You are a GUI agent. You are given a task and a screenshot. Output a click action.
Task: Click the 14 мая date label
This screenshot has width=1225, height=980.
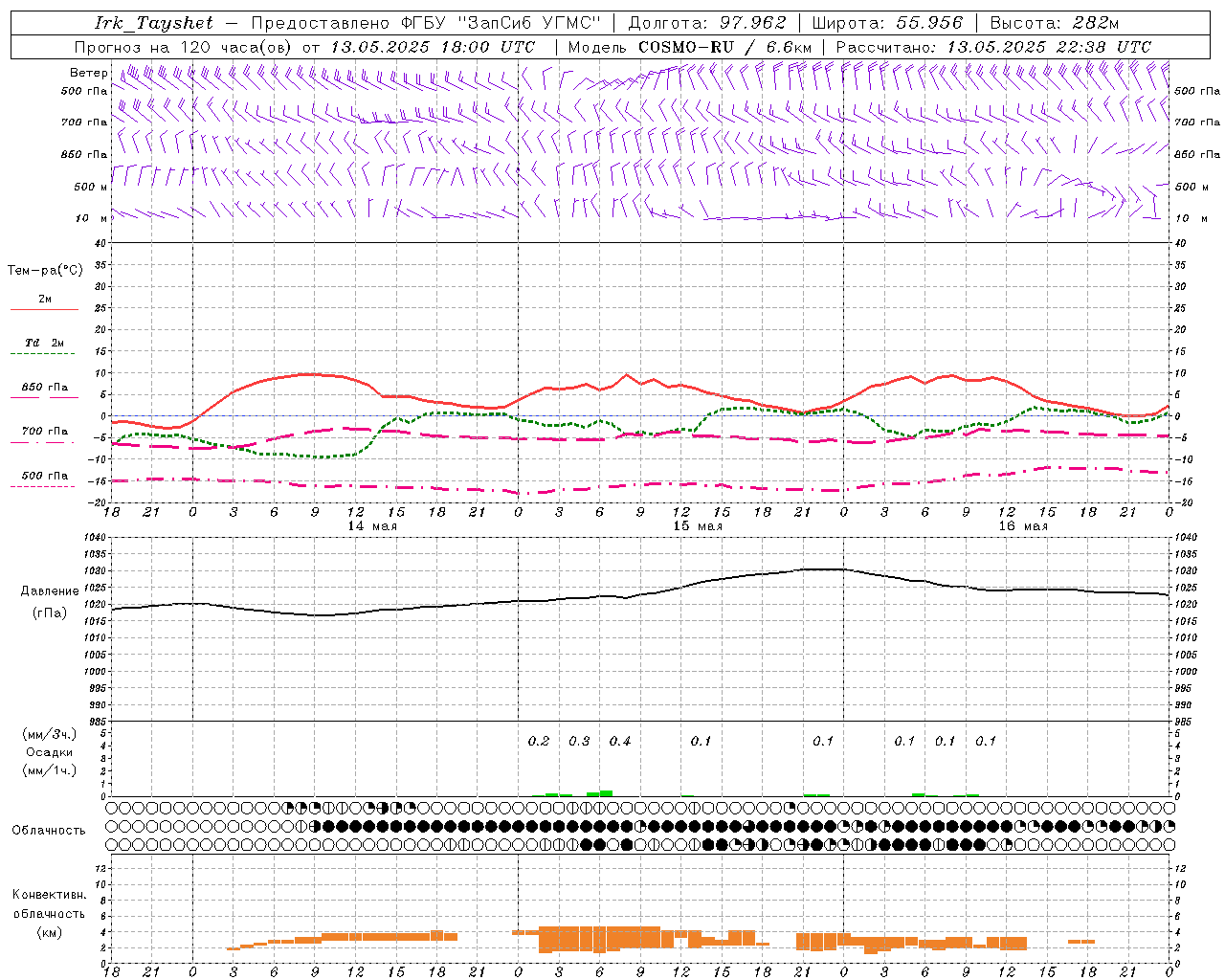coord(372,526)
